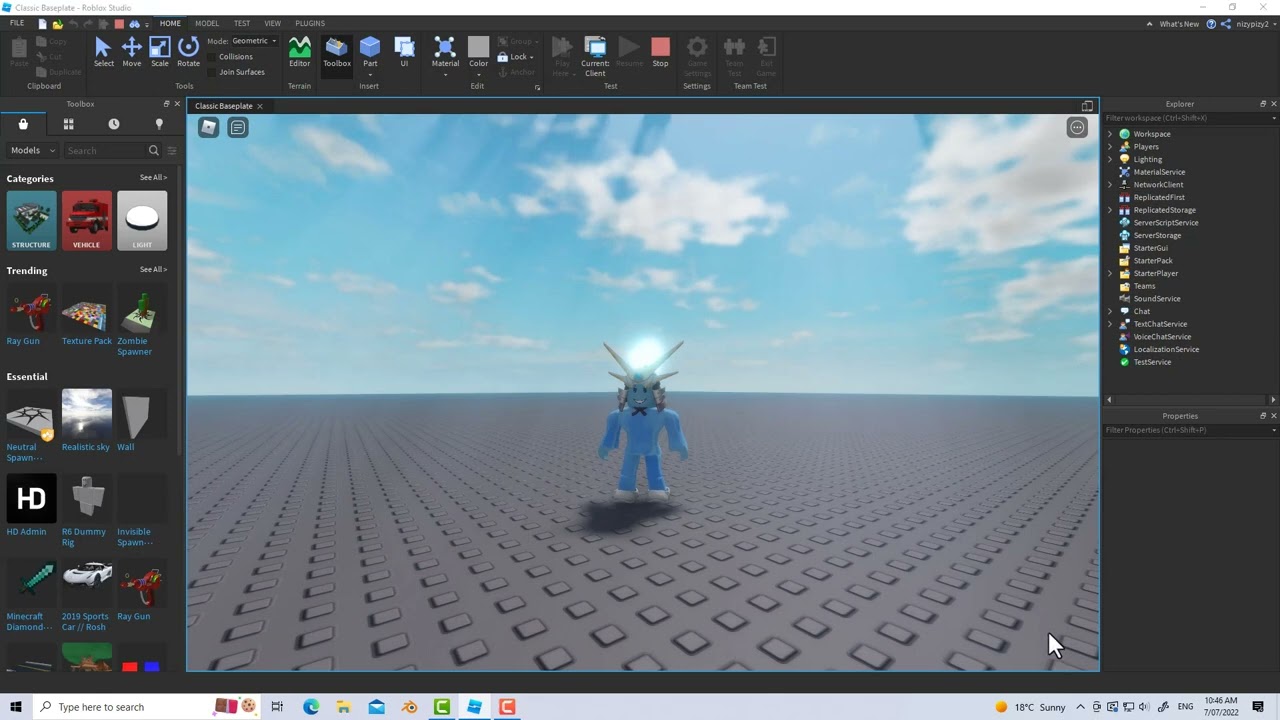Expand the Lighting tree node
Screen dimensions: 1280x720
[x=1110, y=159]
